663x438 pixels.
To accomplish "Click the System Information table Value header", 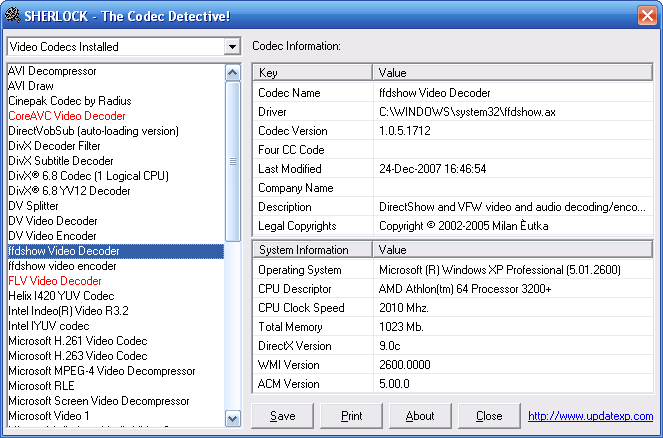I will (512, 250).
